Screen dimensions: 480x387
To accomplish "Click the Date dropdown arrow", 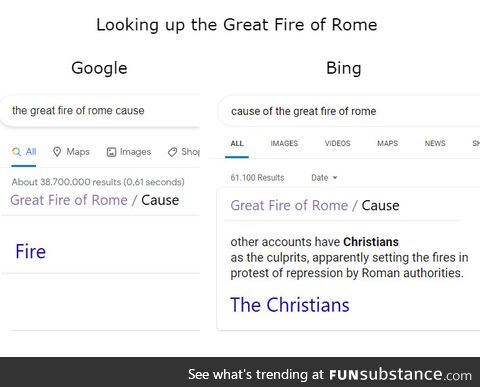I will [x=335, y=178].
